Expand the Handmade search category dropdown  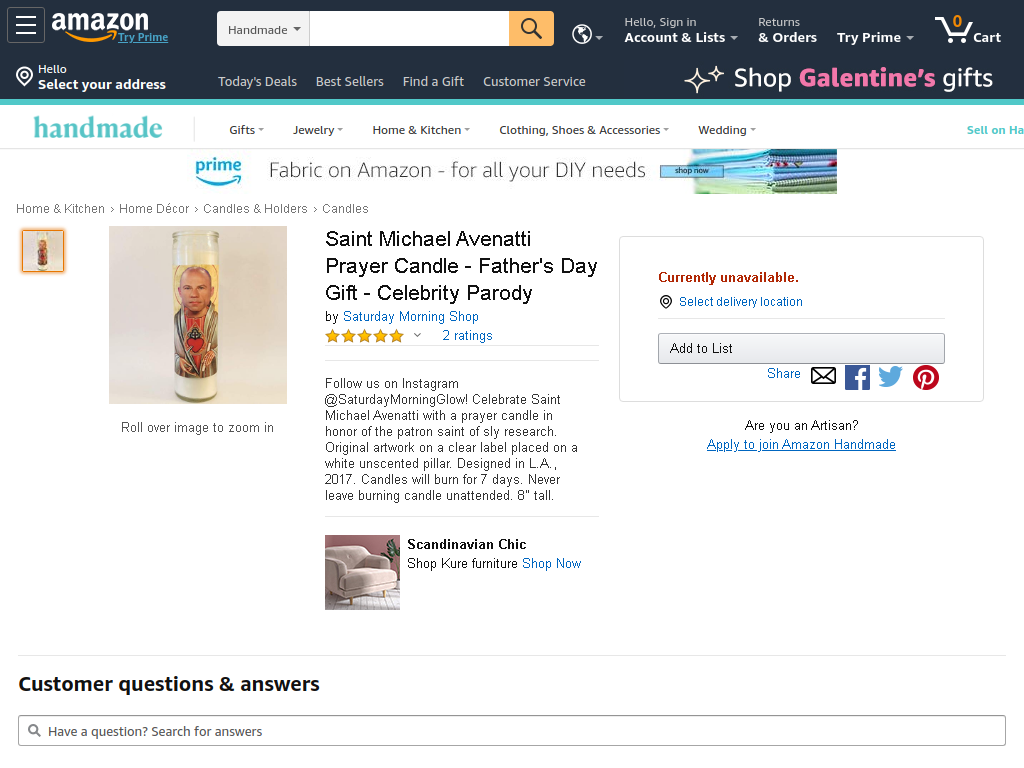263,29
